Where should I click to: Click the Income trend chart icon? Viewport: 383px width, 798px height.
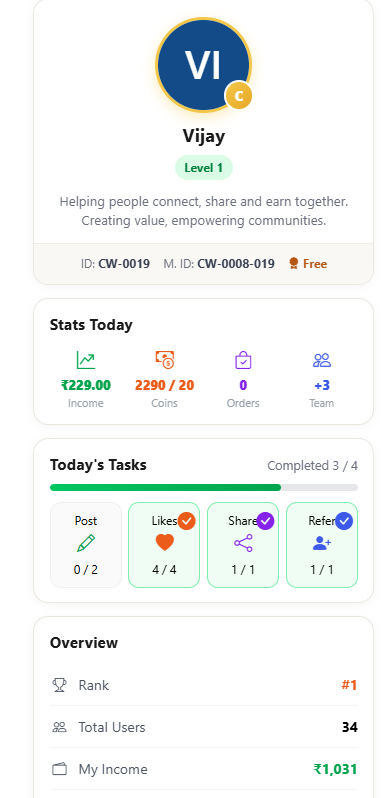pyautogui.click(x=85, y=360)
